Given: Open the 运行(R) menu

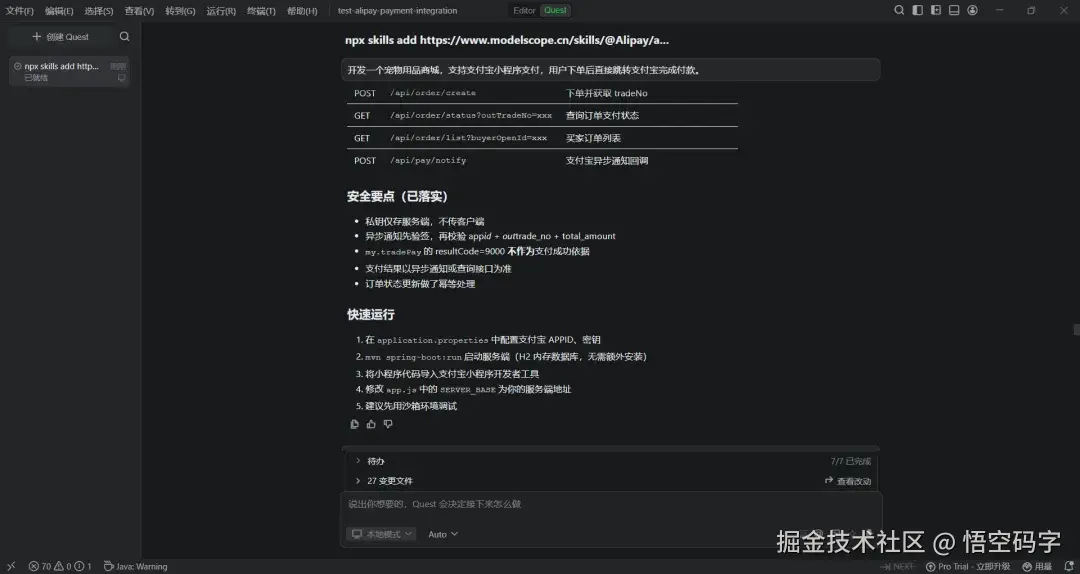Looking at the screenshot, I should pos(221,11).
